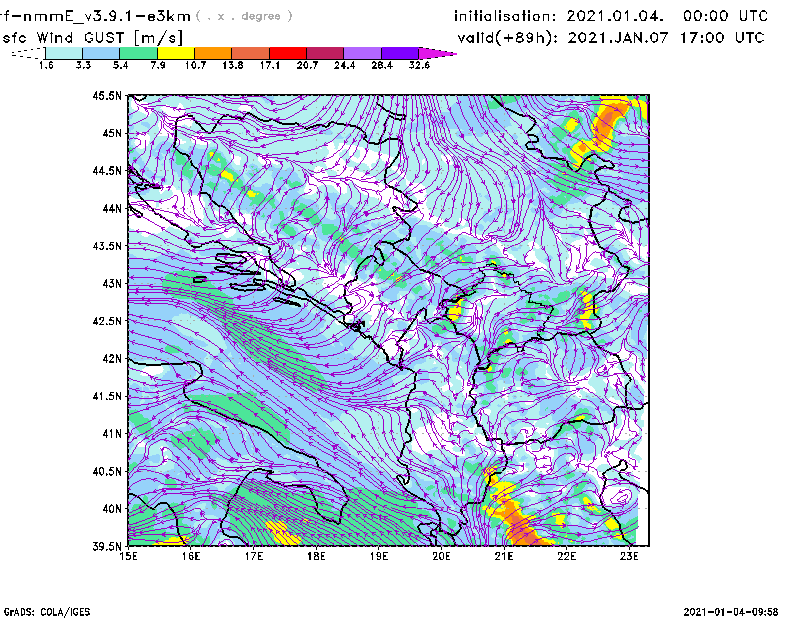The height and width of the screenshot is (618, 800).
Task: Click the 'valid(+89h):' label
Action: (x=508, y=38)
